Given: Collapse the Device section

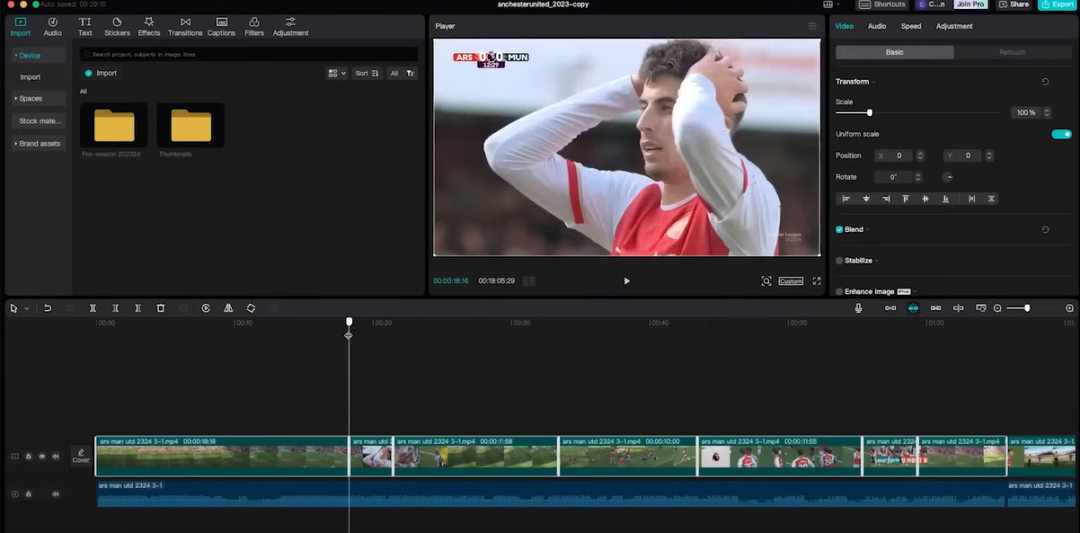Looking at the screenshot, I should pos(39,56).
